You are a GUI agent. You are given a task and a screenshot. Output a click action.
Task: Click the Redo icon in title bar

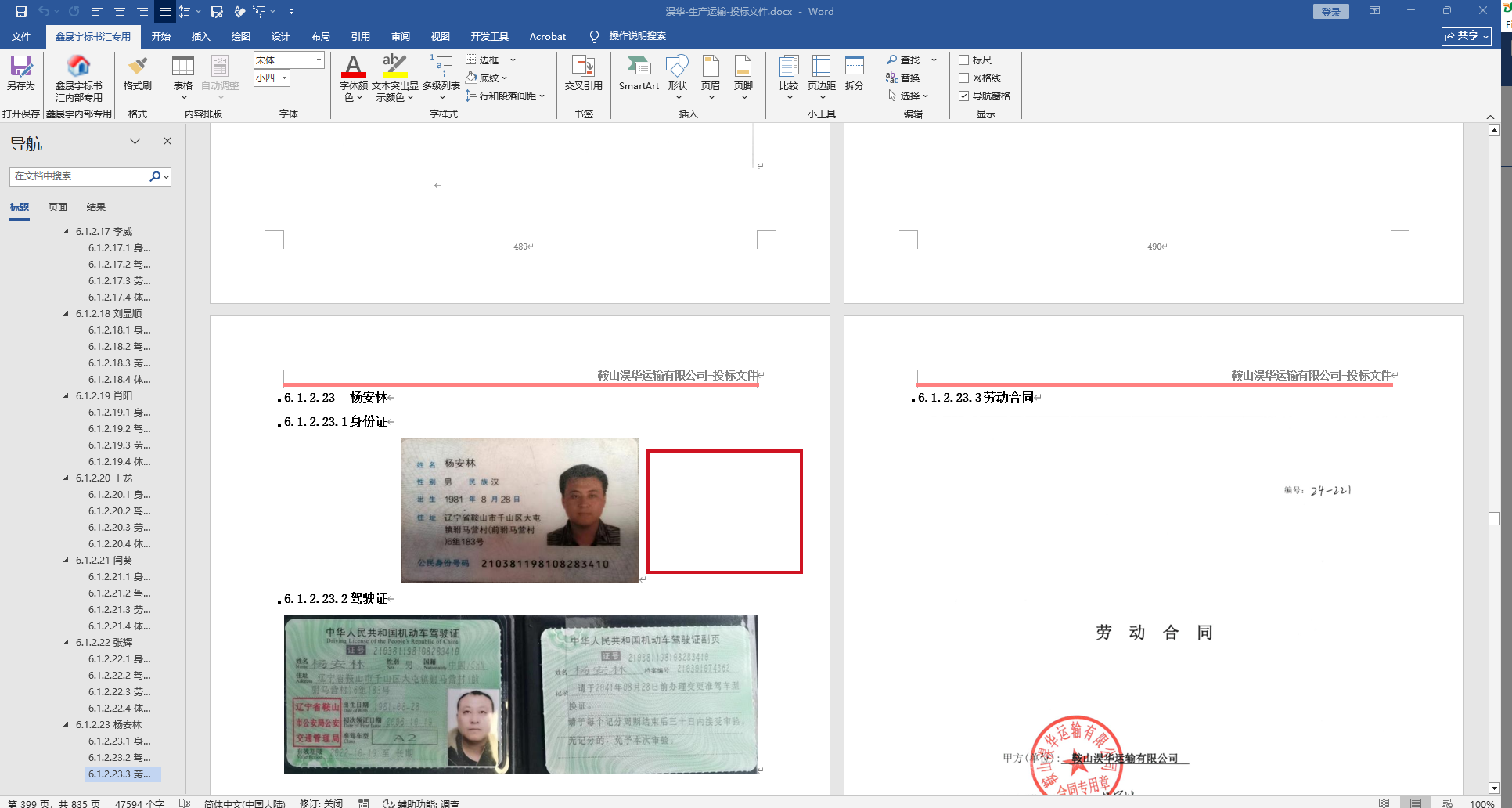tap(74, 12)
